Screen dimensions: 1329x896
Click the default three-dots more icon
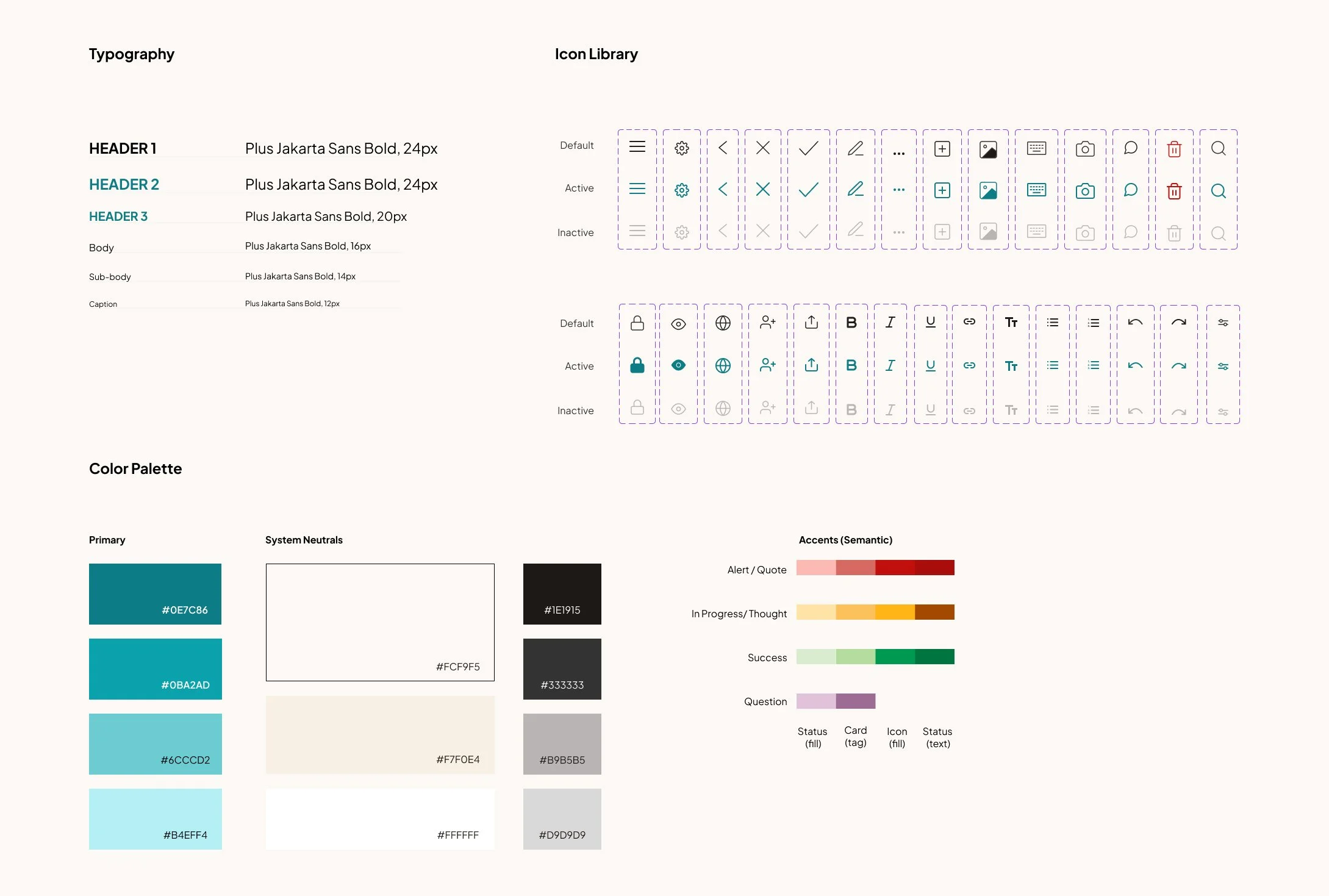(898, 153)
